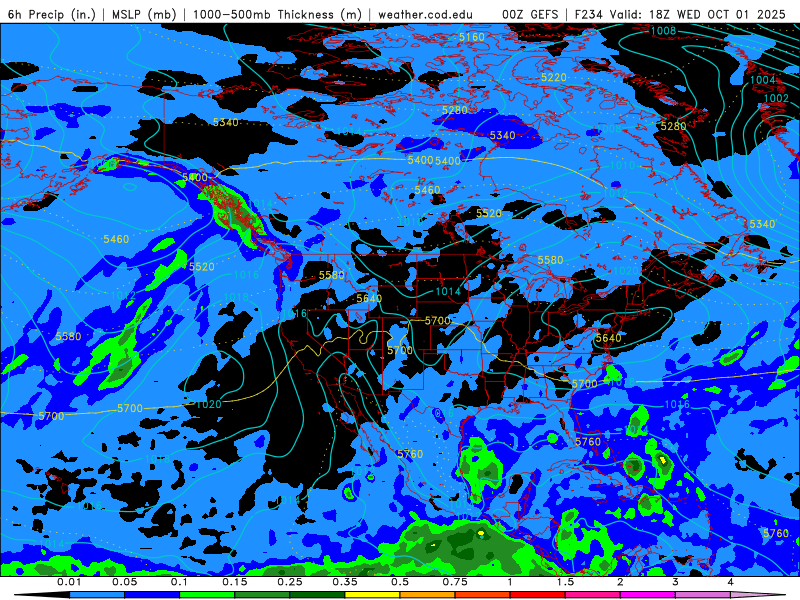This screenshot has width=800, height=600.
Task: Click the 5640 thickness label over the Rockies
Action: pyautogui.click(x=369, y=298)
